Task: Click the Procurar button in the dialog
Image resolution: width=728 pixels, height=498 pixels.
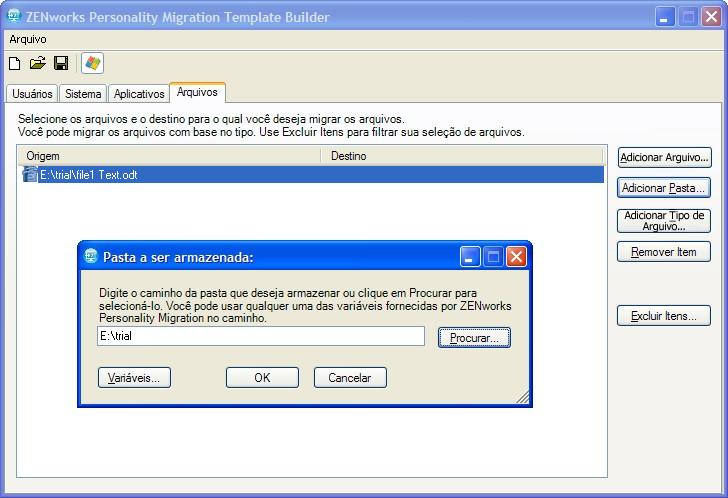Action: tap(474, 337)
